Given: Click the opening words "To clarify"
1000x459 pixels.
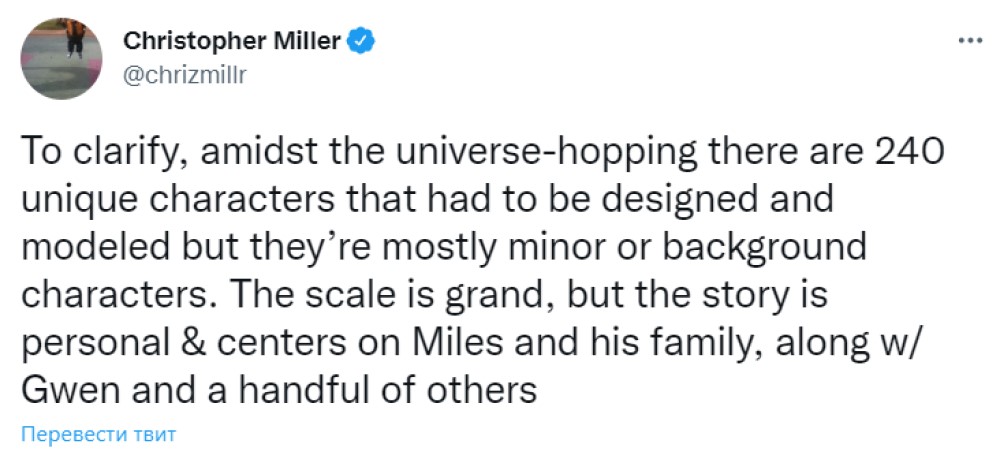Looking at the screenshot, I should [88, 155].
